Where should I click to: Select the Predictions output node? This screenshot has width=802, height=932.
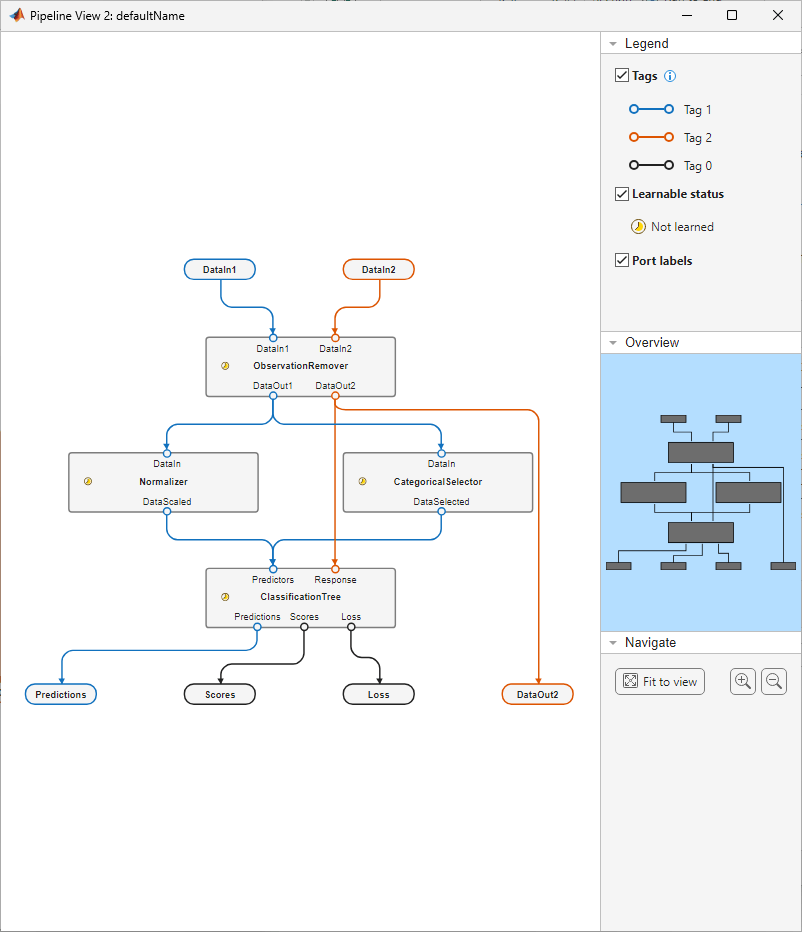click(60, 694)
